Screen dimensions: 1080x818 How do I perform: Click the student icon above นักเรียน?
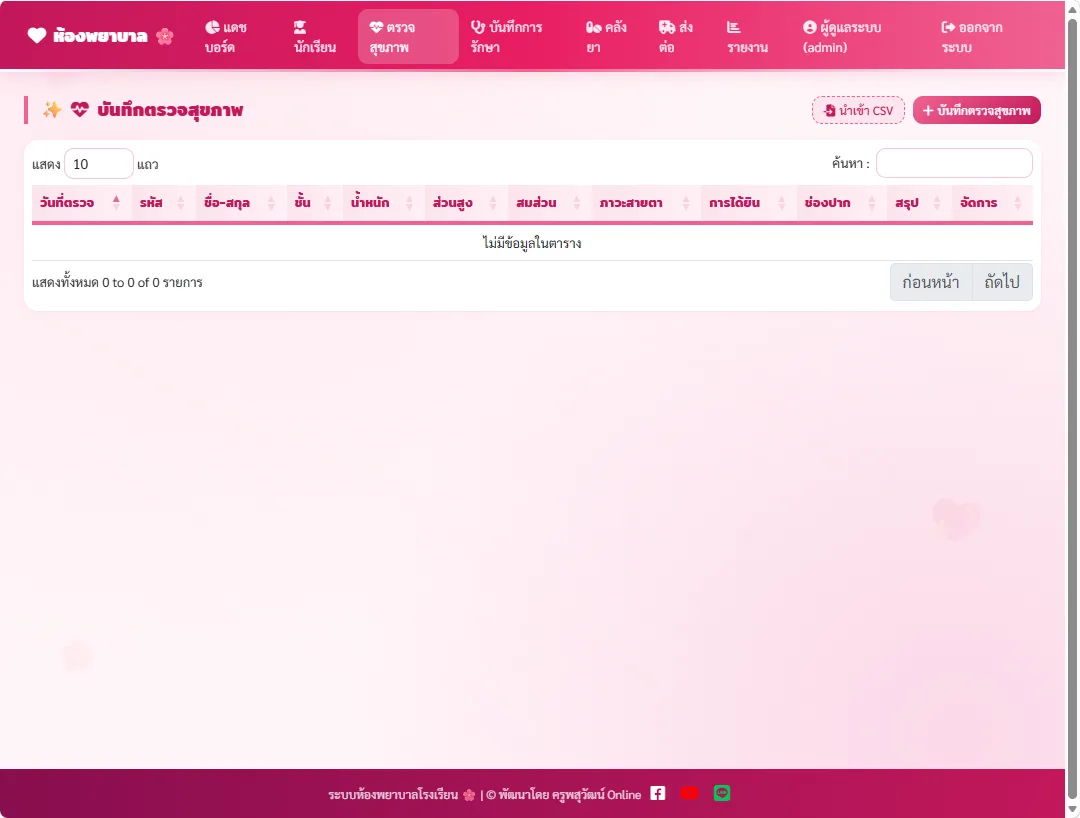[x=300, y=28]
